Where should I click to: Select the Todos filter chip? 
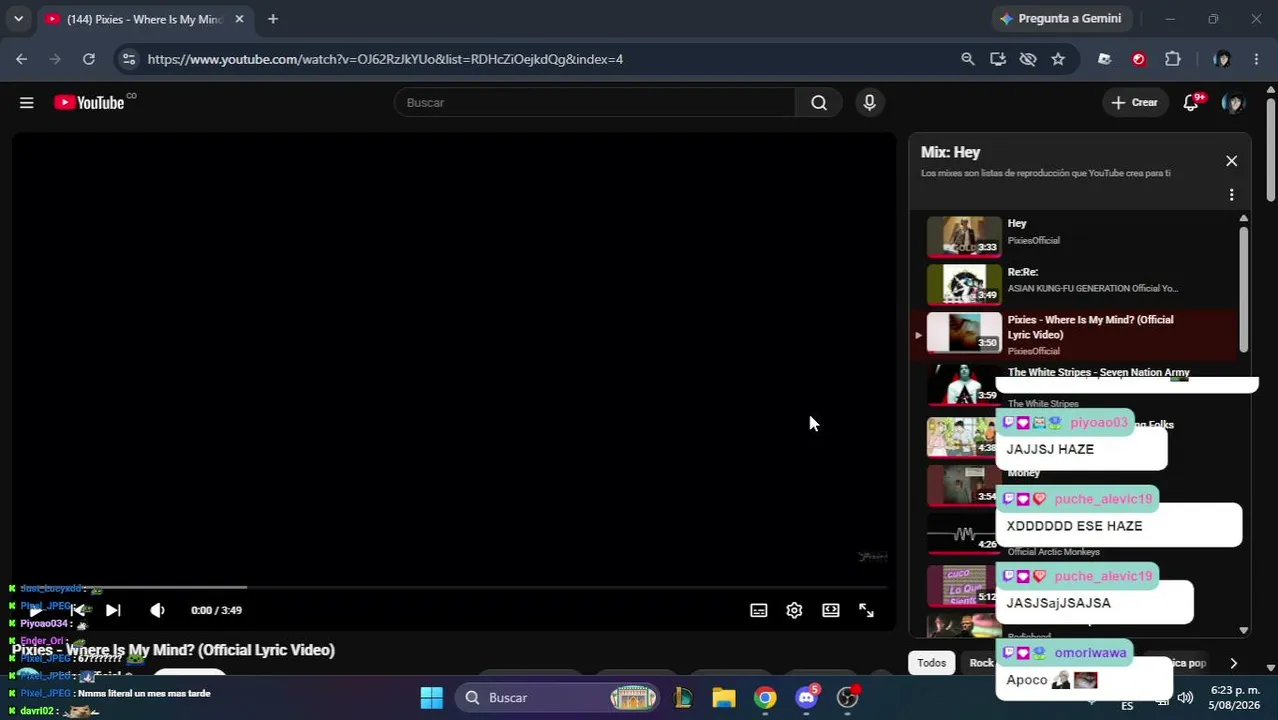931,663
